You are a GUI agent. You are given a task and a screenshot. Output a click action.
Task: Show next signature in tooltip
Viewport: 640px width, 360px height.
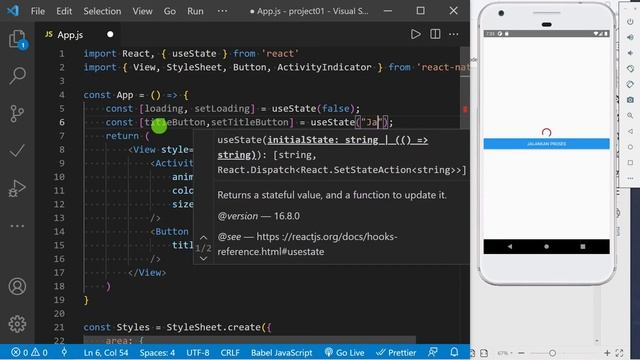pyautogui.click(x=204, y=258)
